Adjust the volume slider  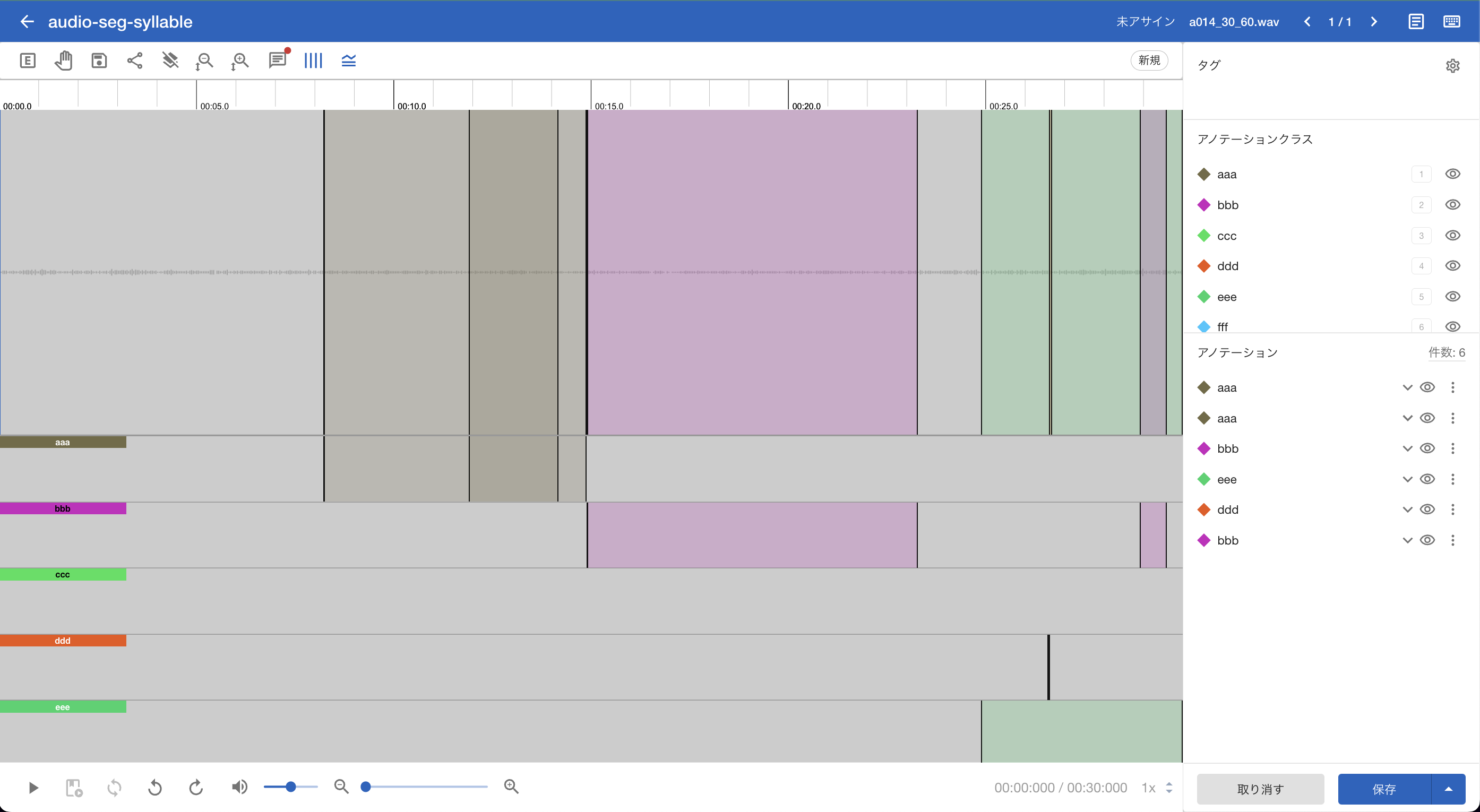[x=291, y=787]
